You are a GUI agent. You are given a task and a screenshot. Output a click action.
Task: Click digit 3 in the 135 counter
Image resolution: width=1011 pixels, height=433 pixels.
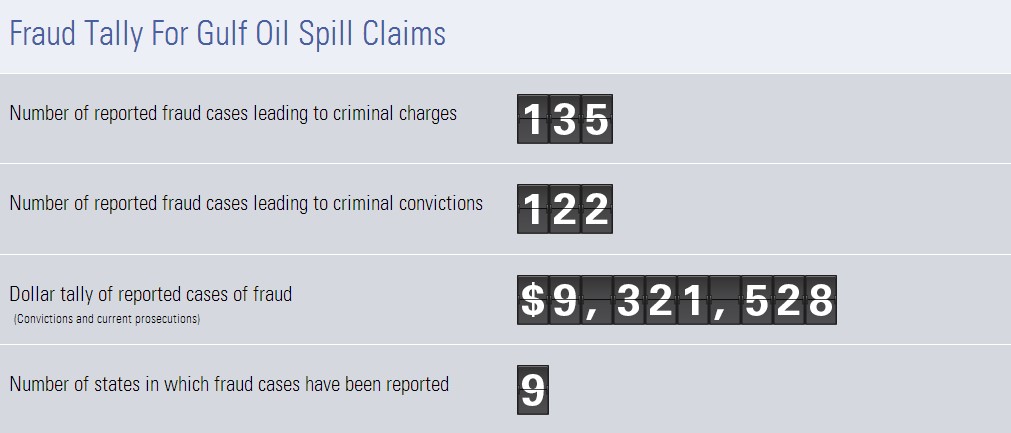[565, 120]
